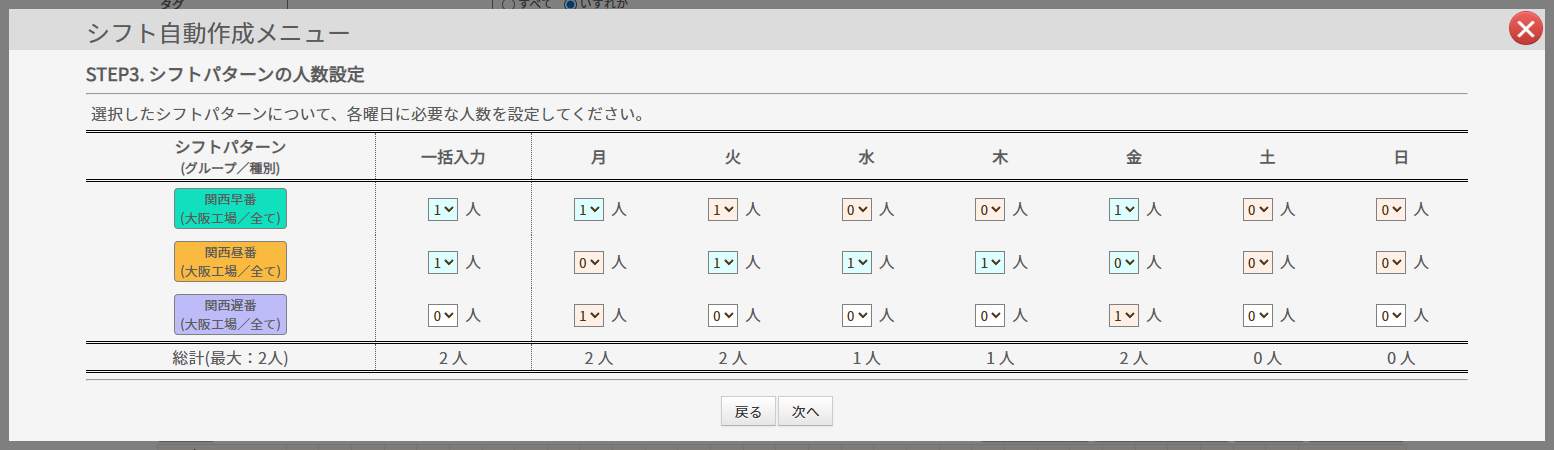
Task: Open 一括入力 dropdown for 関西昼番
Action: tap(443, 262)
